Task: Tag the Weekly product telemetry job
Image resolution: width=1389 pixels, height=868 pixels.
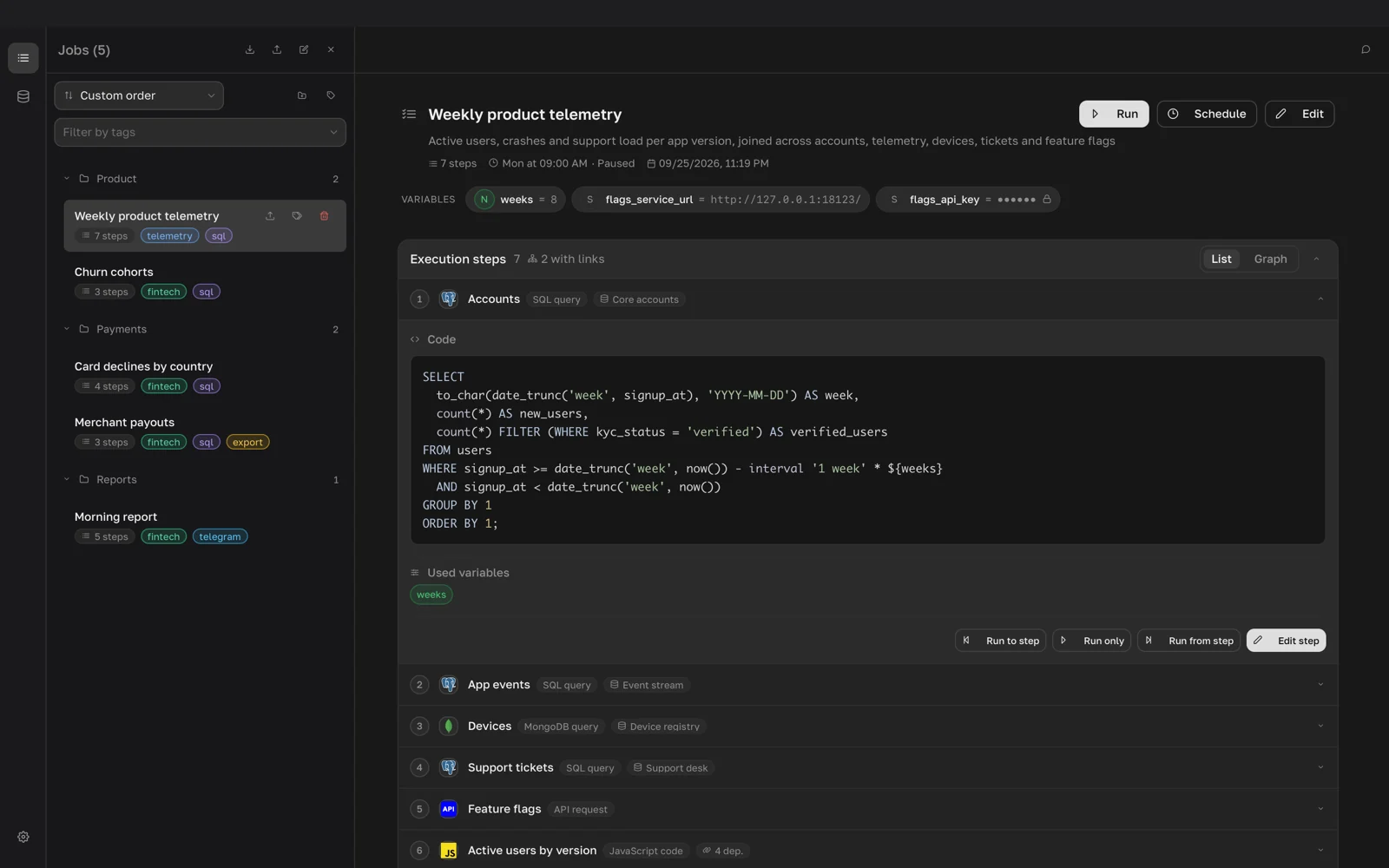Action: 297,216
